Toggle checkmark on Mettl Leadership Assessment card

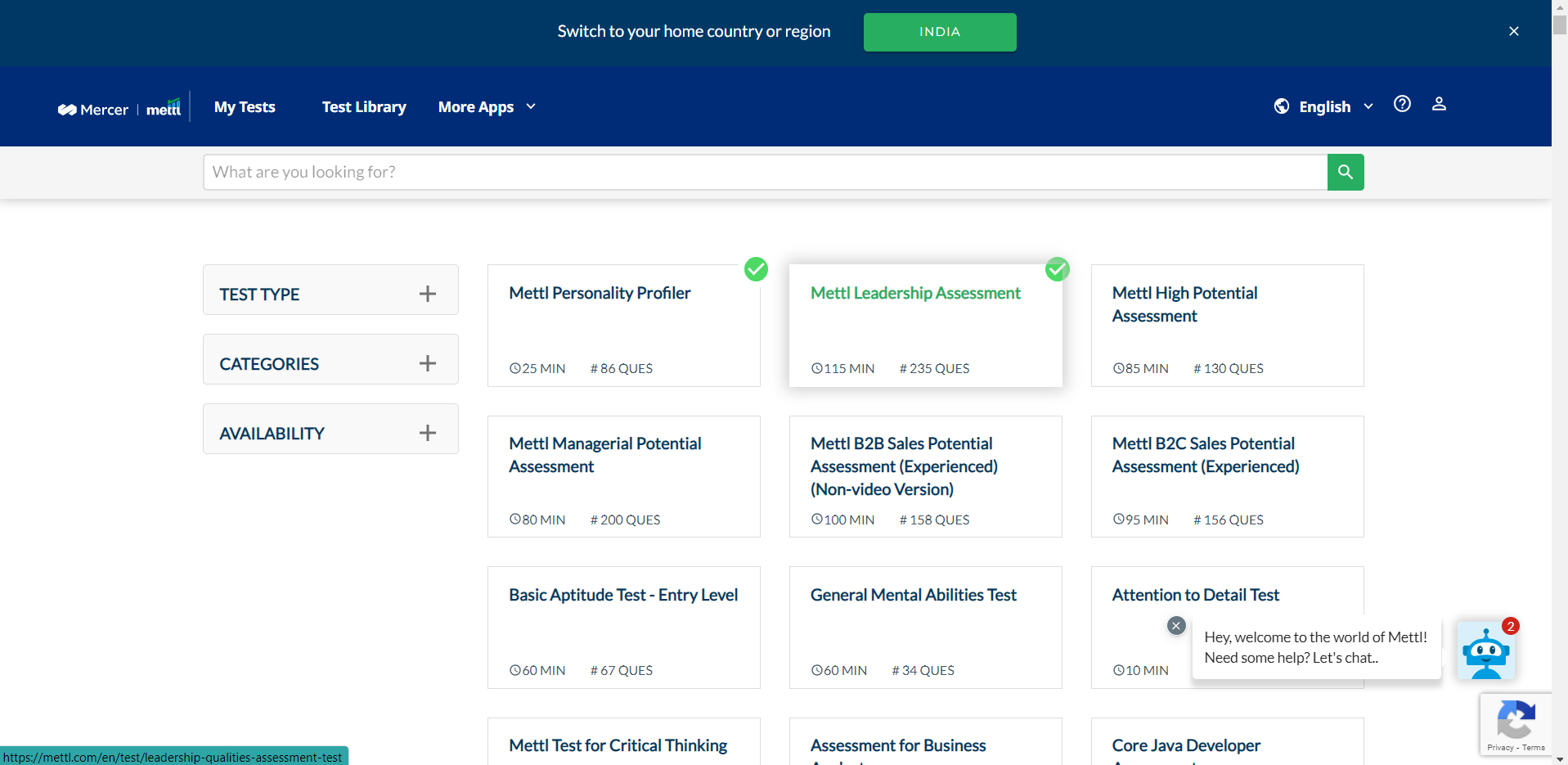click(1058, 269)
